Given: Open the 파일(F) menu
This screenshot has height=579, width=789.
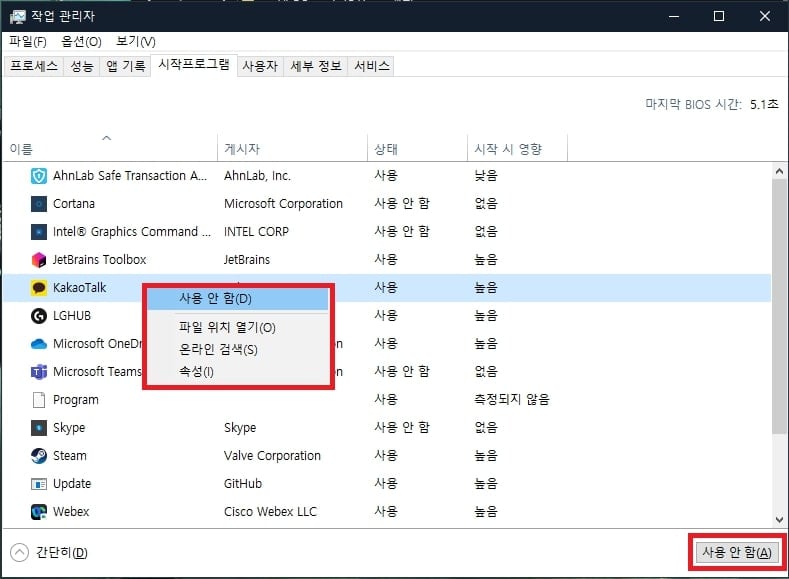Looking at the screenshot, I should pyautogui.click(x=28, y=41).
